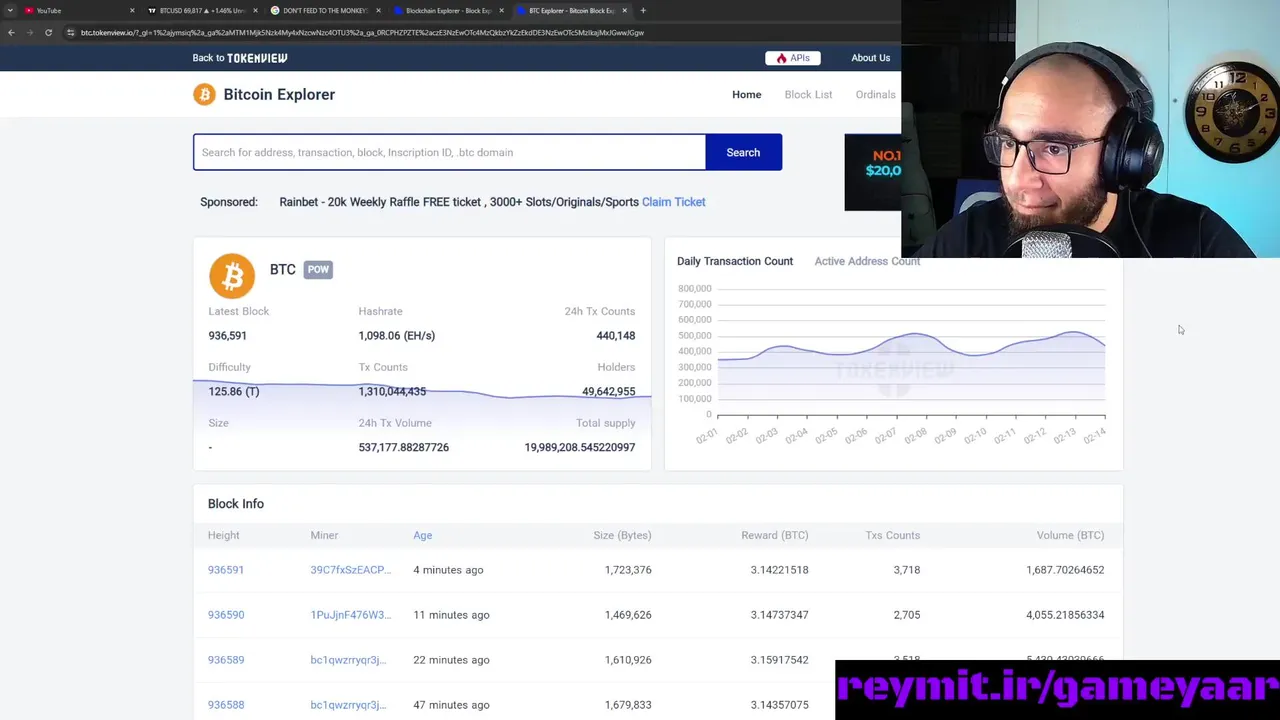The width and height of the screenshot is (1280, 720).
Task: Click the Claim Ticket sponsored link
Action: (673, 202)
